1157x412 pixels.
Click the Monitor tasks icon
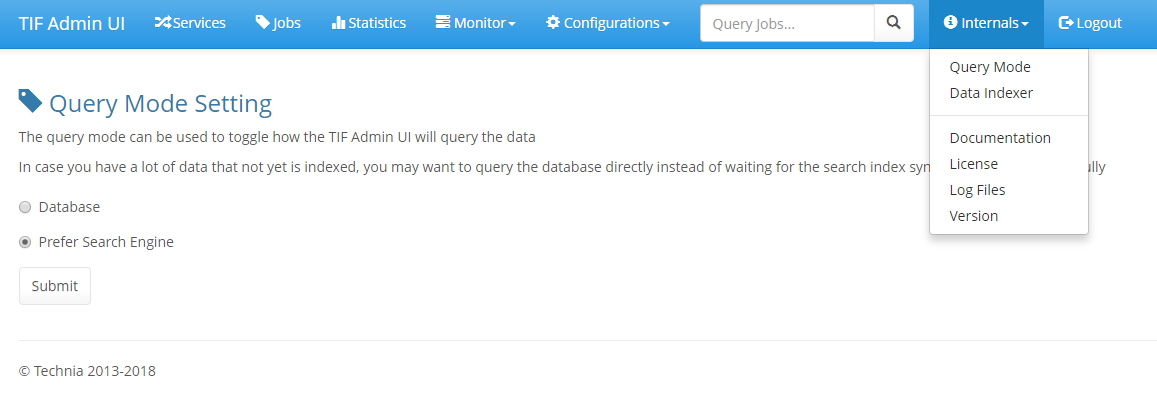(x=443, y=23)
